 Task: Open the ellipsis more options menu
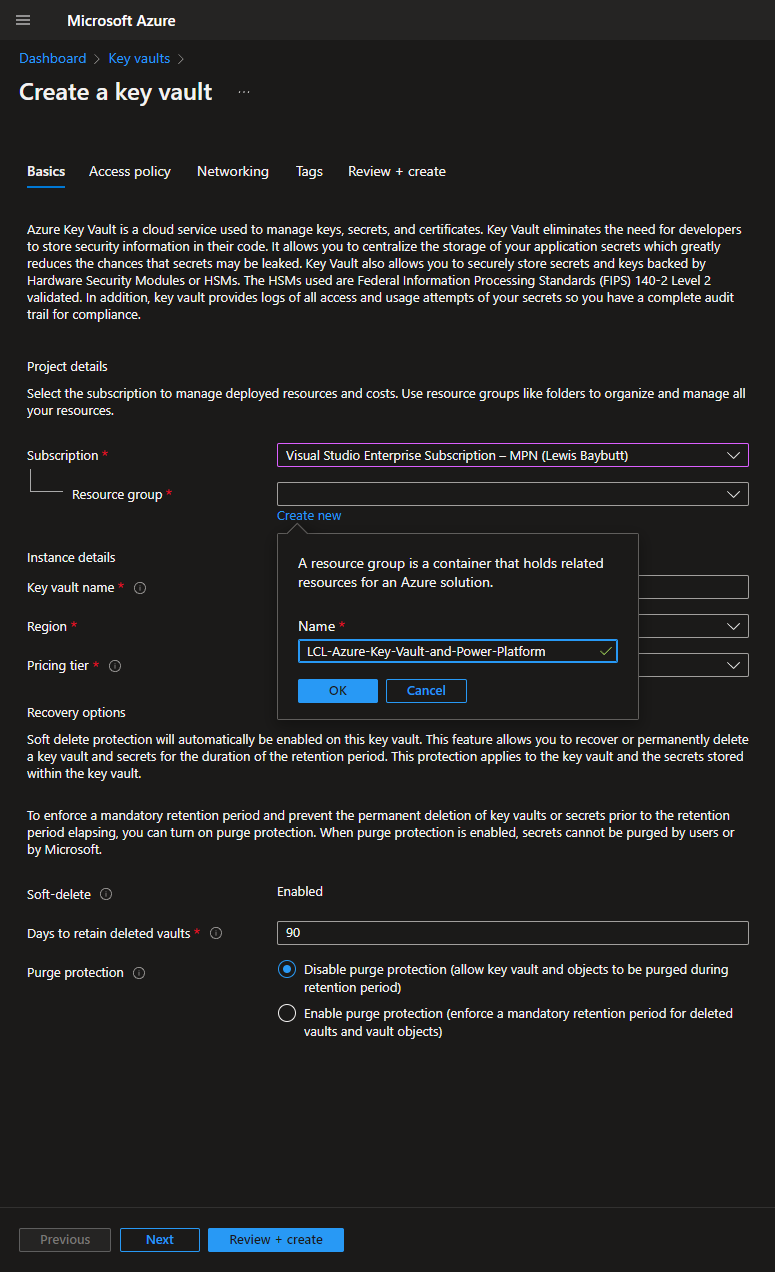coord(244,92)
